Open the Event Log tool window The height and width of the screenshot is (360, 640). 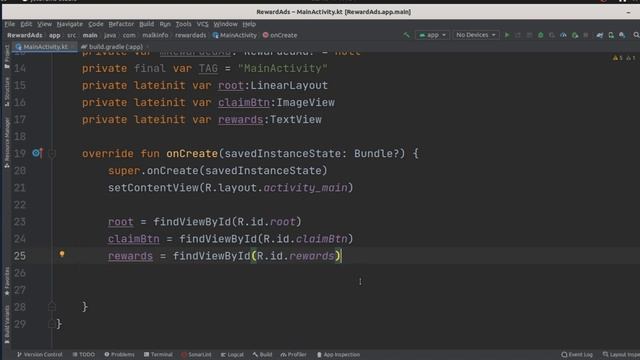pyautogui.click(x=577, y=355)
